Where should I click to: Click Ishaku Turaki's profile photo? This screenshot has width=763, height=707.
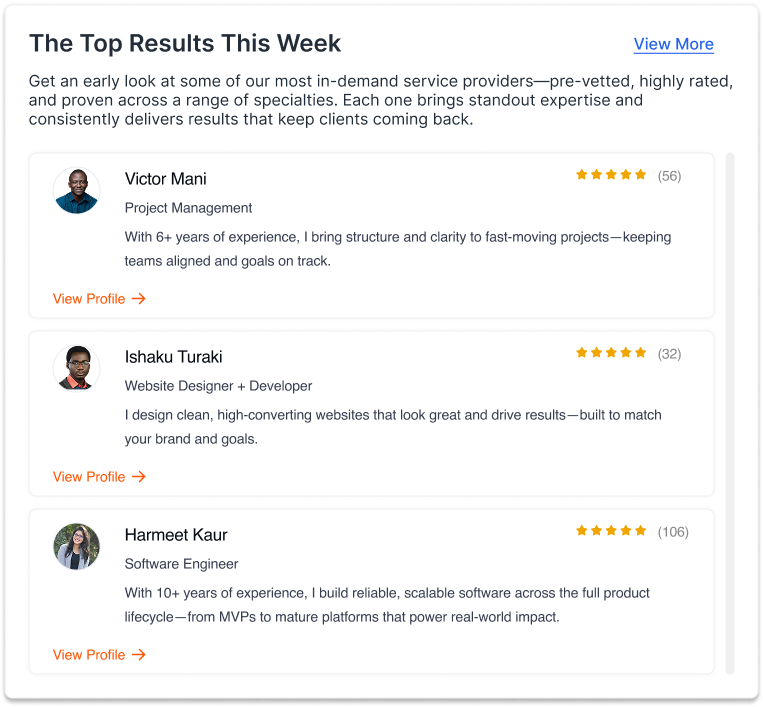point(77,368)
